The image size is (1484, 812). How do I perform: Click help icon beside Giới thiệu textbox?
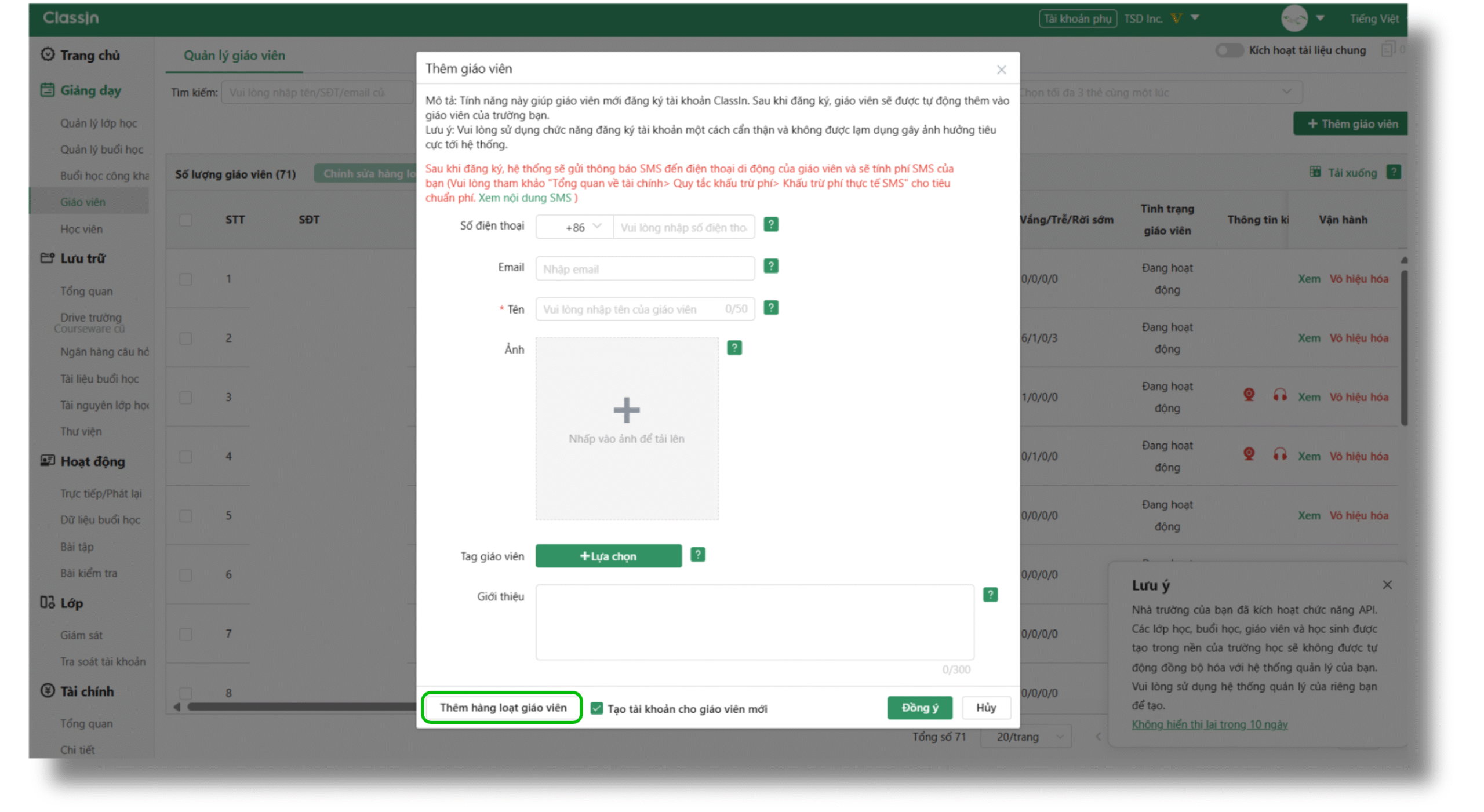[990, 595]
